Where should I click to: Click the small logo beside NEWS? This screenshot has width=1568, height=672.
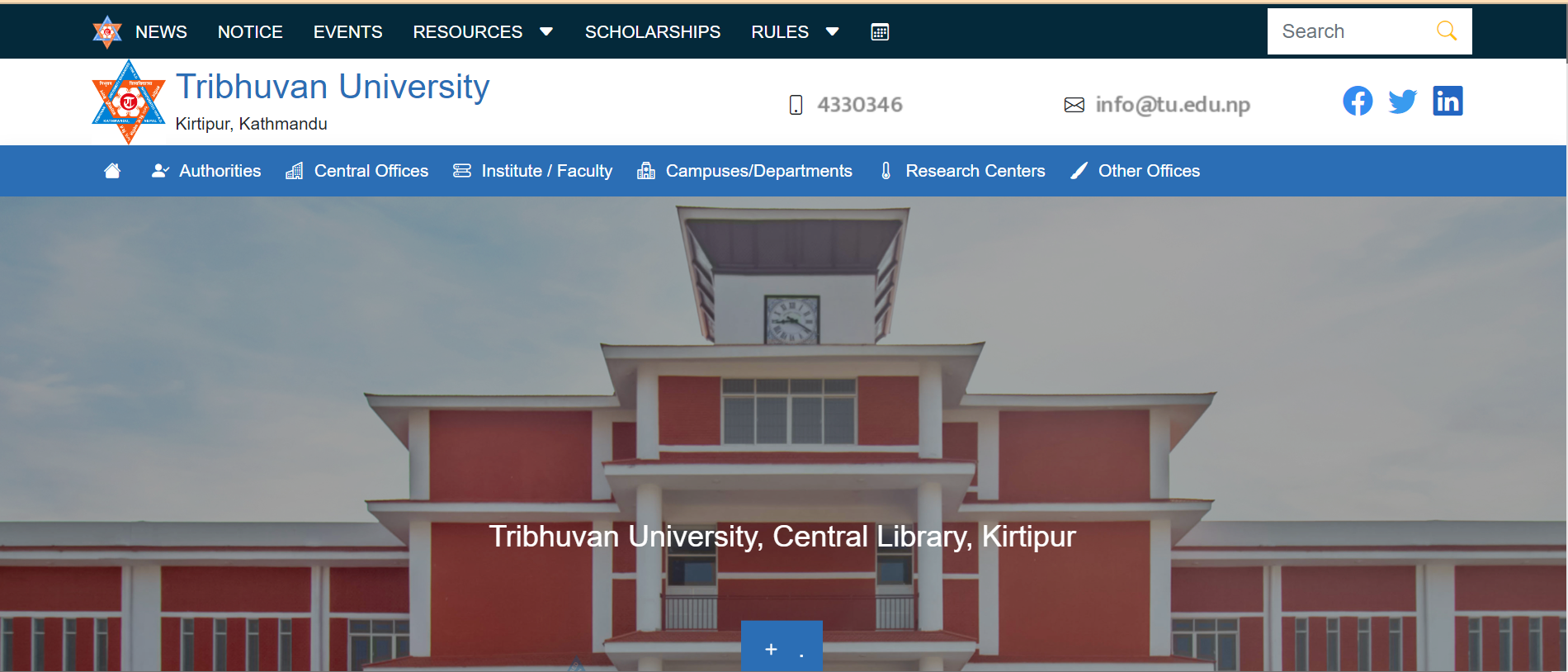pos(107,32)
